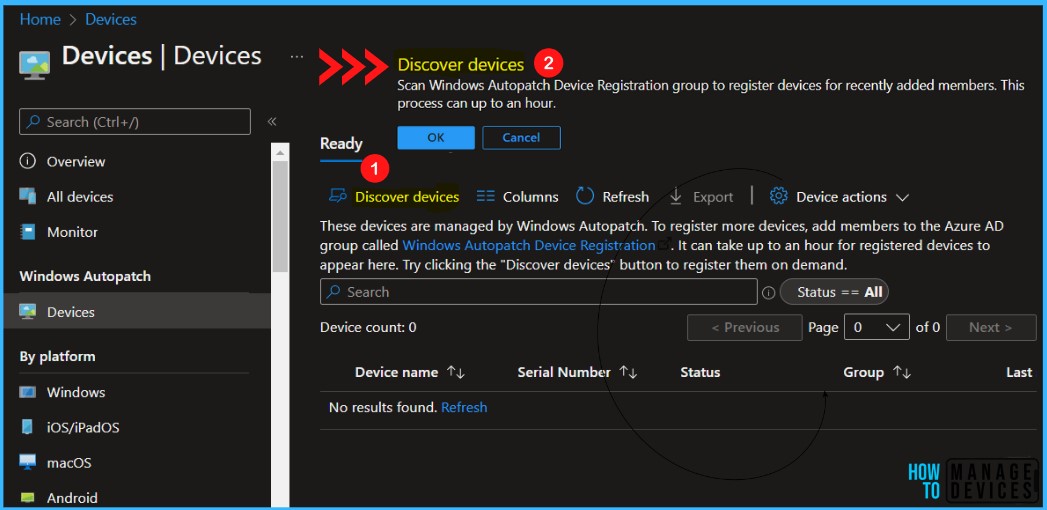Image resolution: width=1047 pixels, height=510 pixels.
Task: Open the Page number dropdown
Action: click(877, 327)
